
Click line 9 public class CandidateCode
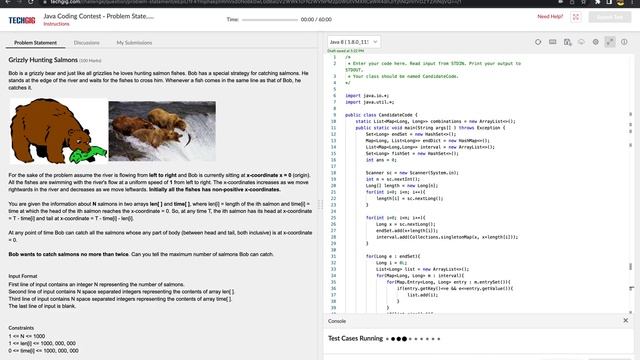(x=381, y=115)
